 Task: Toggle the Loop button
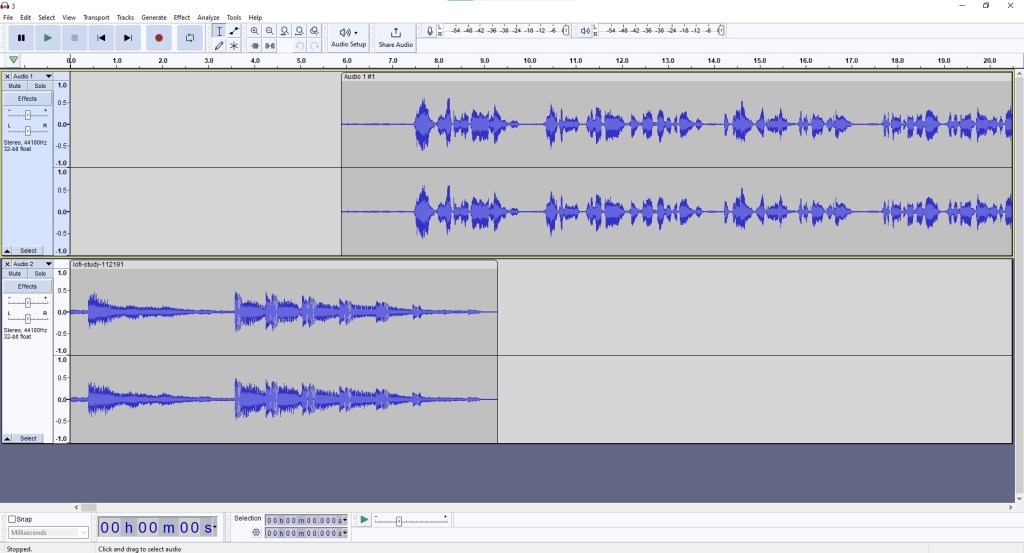tap(189, 38)
